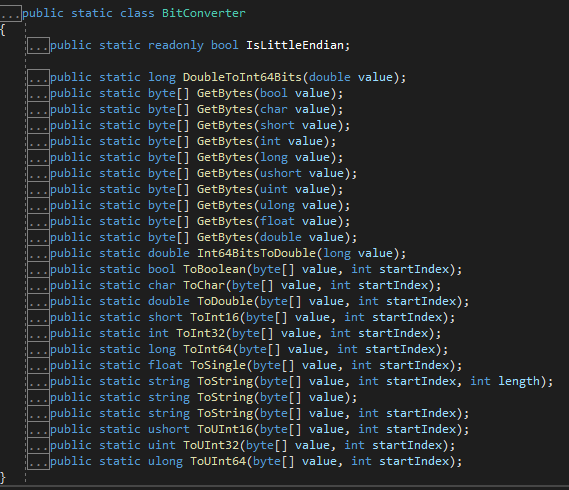Expand collapsed region before BitConverter class declaration
The image size is (569, 490).
[x=11, y=14]
